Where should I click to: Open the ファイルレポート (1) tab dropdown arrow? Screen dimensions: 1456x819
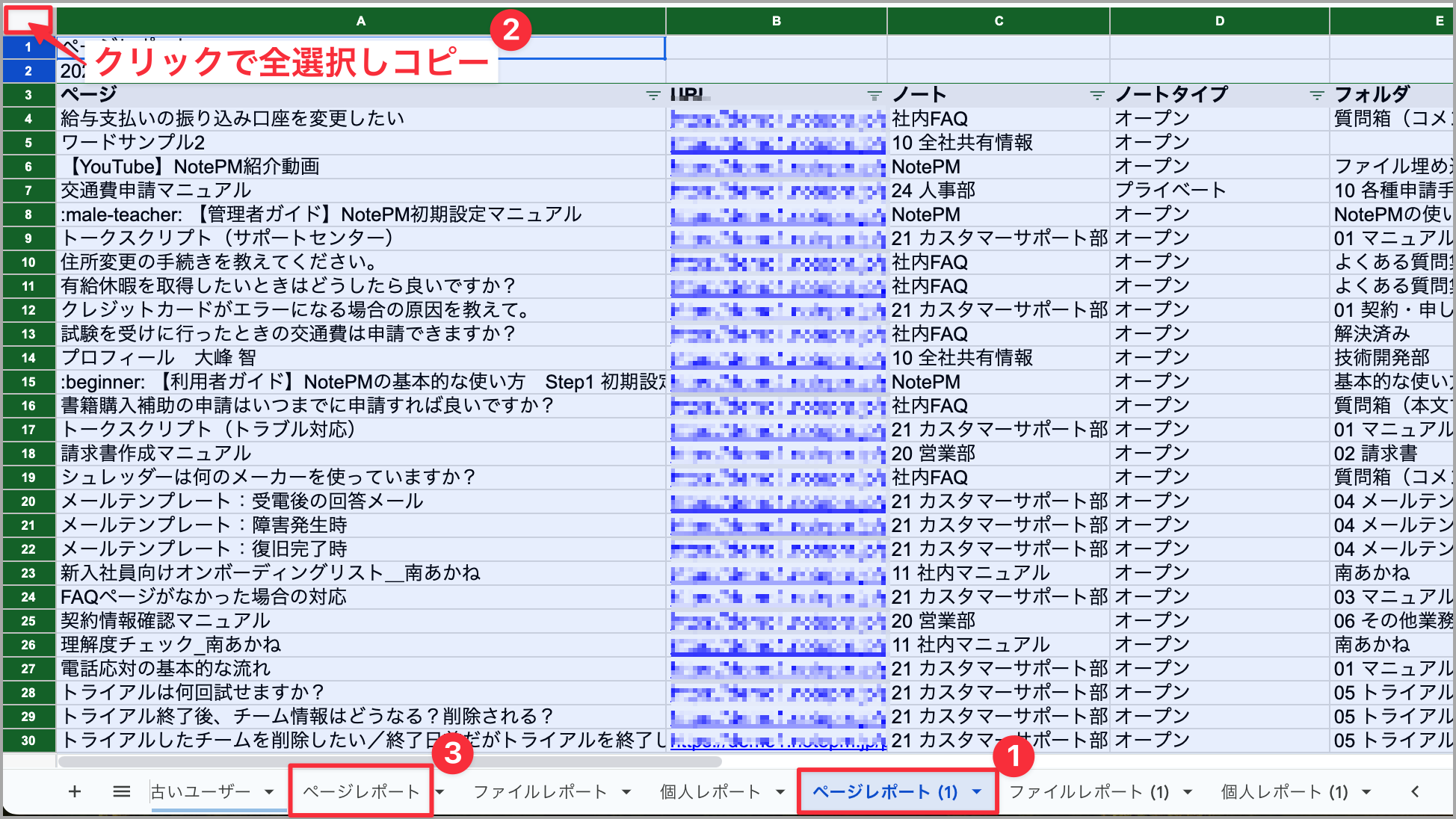click(1187, 792)
